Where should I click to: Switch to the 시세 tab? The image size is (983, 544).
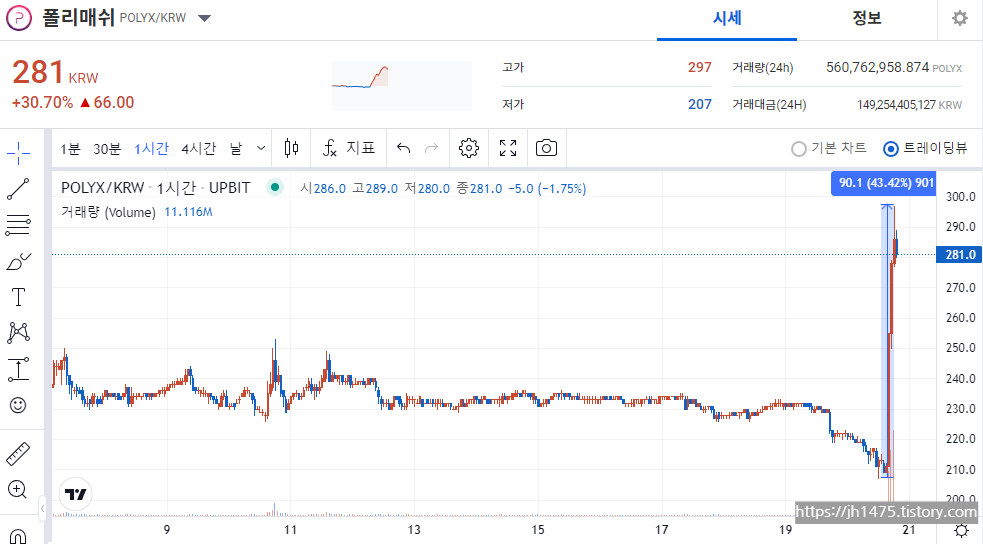pyautogui.click(x=727, y=18)
